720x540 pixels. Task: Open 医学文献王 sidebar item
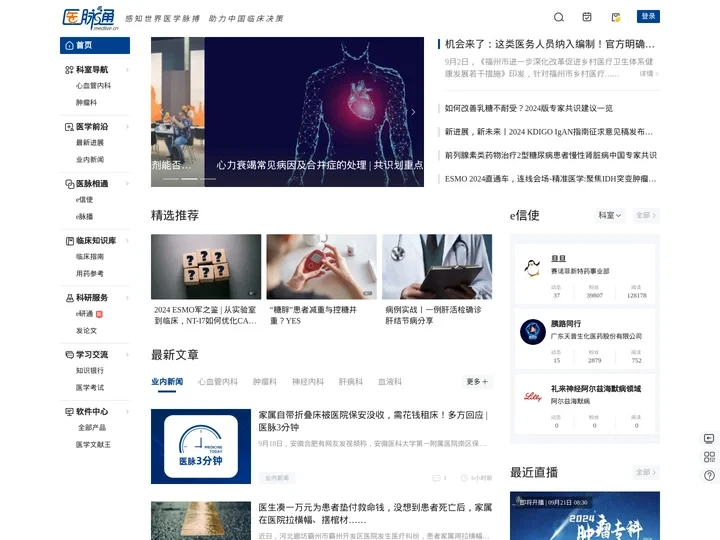point(93,444)
